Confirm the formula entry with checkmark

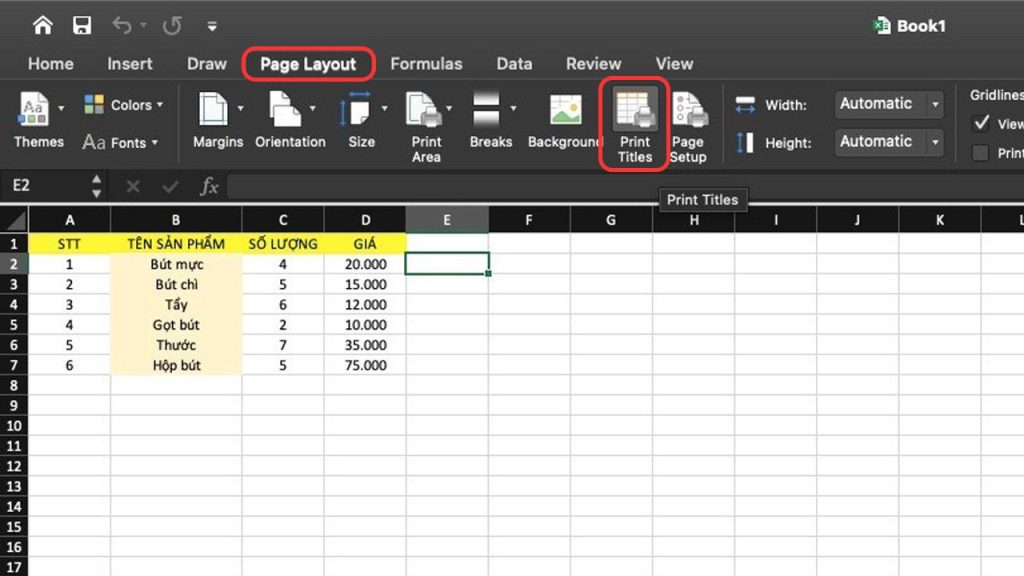click(170, 187)
